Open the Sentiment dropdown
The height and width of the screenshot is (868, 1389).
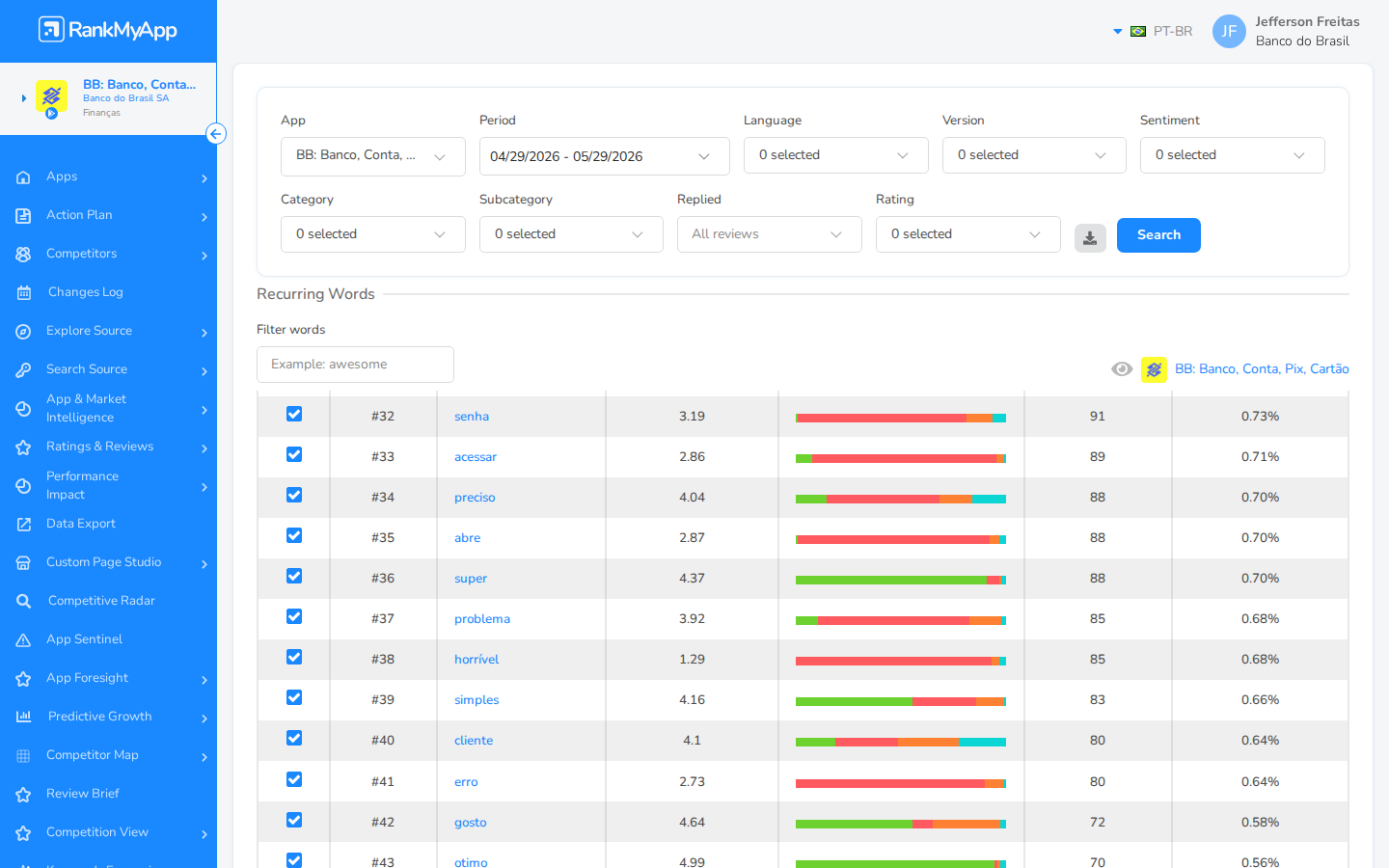click(x=1232, y=155)
